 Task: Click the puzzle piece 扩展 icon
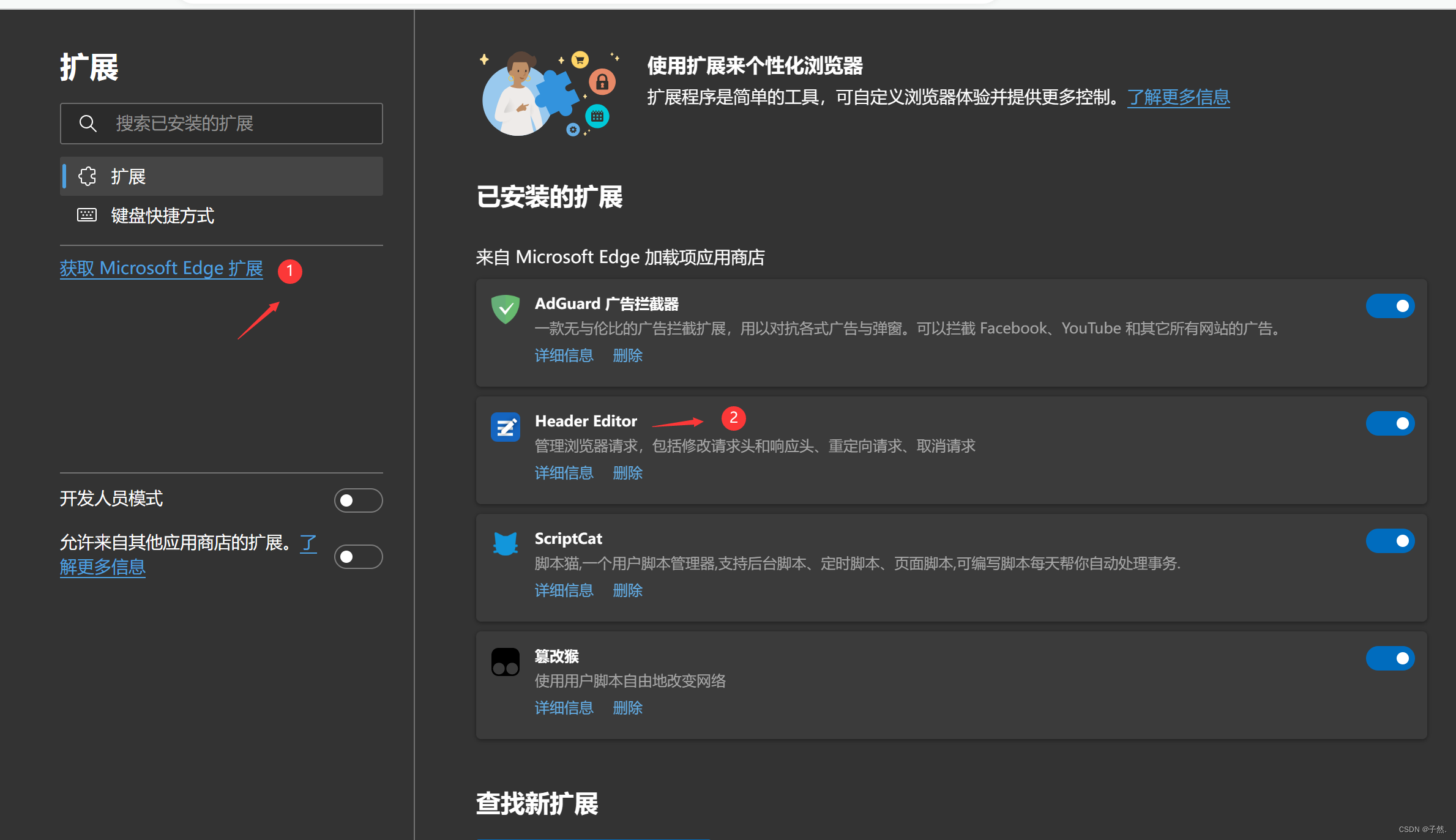[x=88, y=176]
